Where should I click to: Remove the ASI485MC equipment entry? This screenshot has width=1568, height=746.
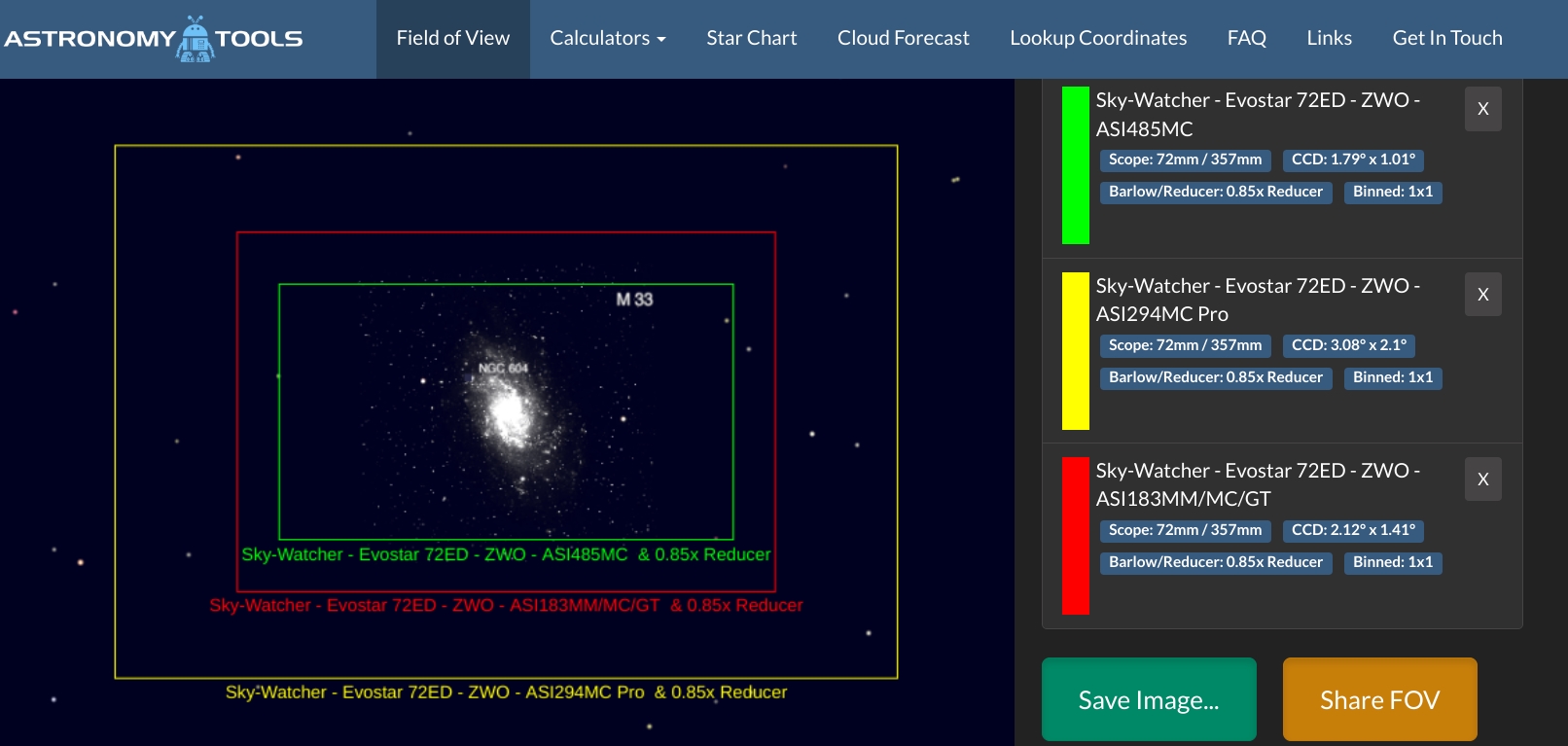tap(1482, 109)
